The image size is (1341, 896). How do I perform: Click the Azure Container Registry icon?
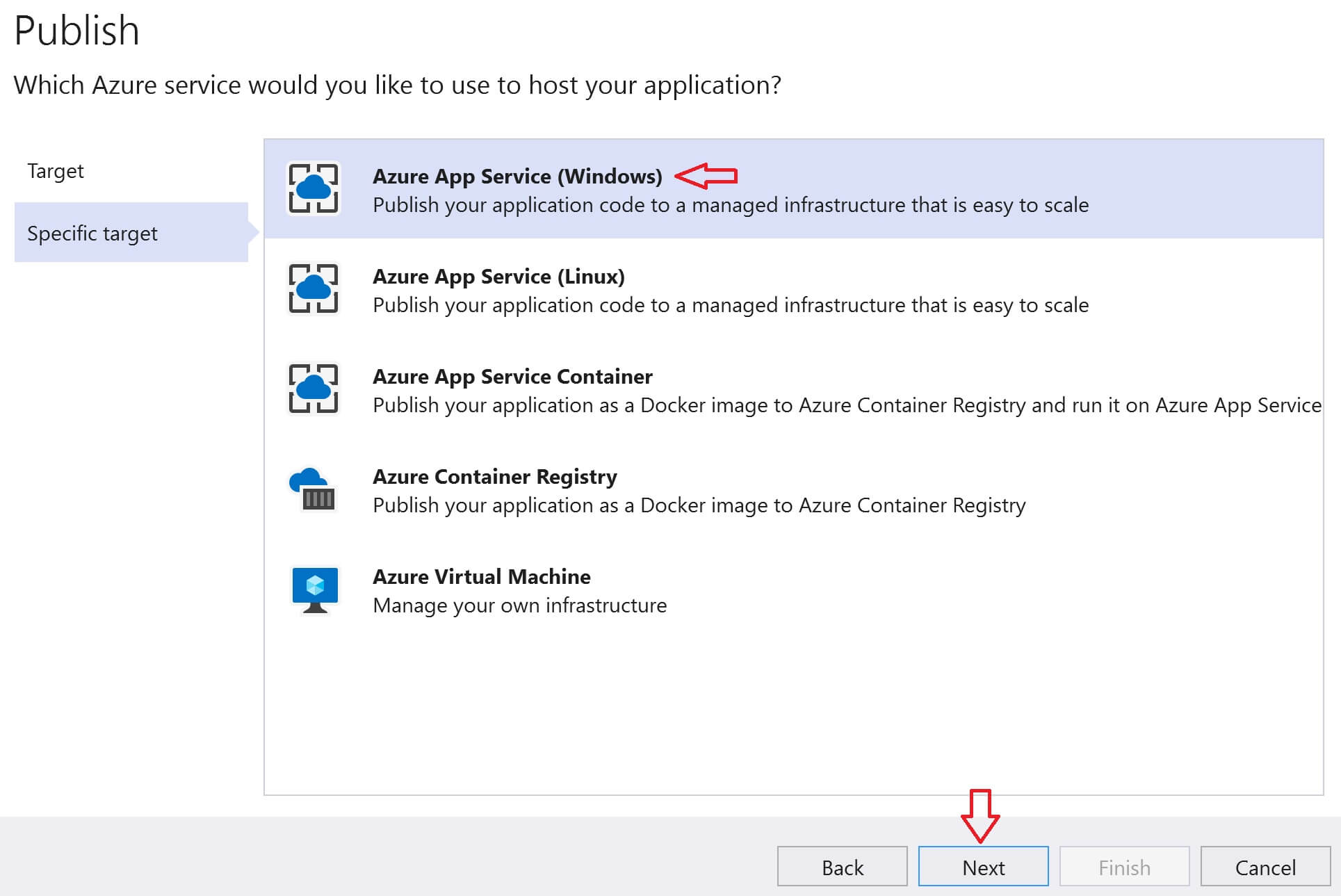tap(313, 489)
